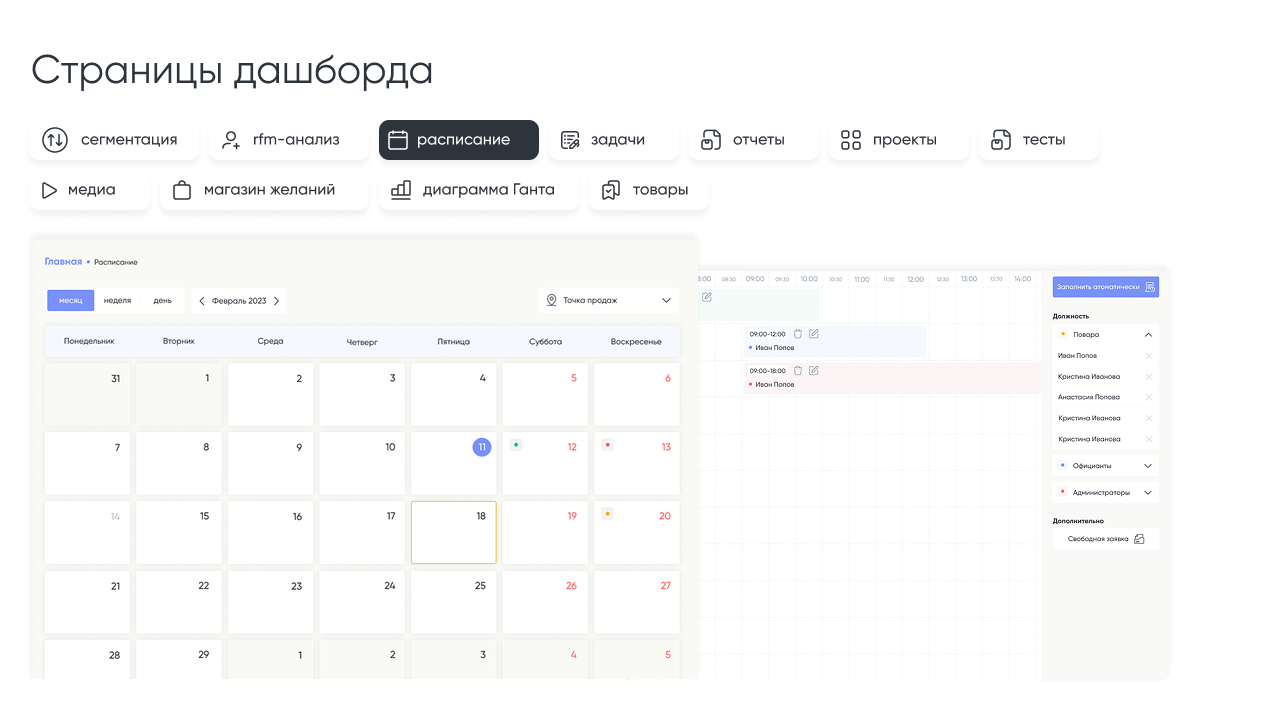The image size is (1280, 720).
Task: Click the 09:00-12:00 shift time label
Action: pyautogui.click(x=768, y=334)
